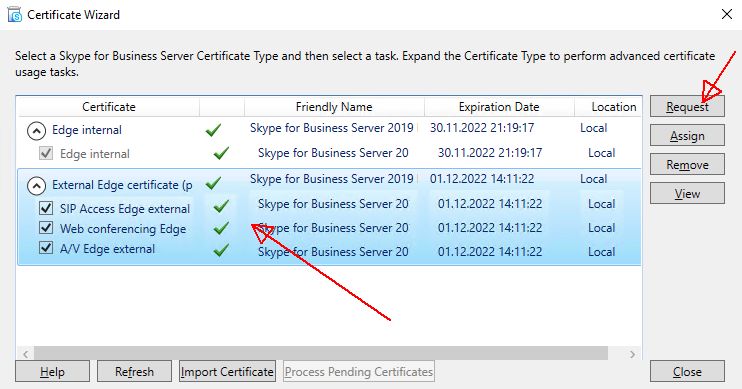The image size is (742, 389).
Task: Click the Certificate Wizard title bar icon
Action: point(15,15)
